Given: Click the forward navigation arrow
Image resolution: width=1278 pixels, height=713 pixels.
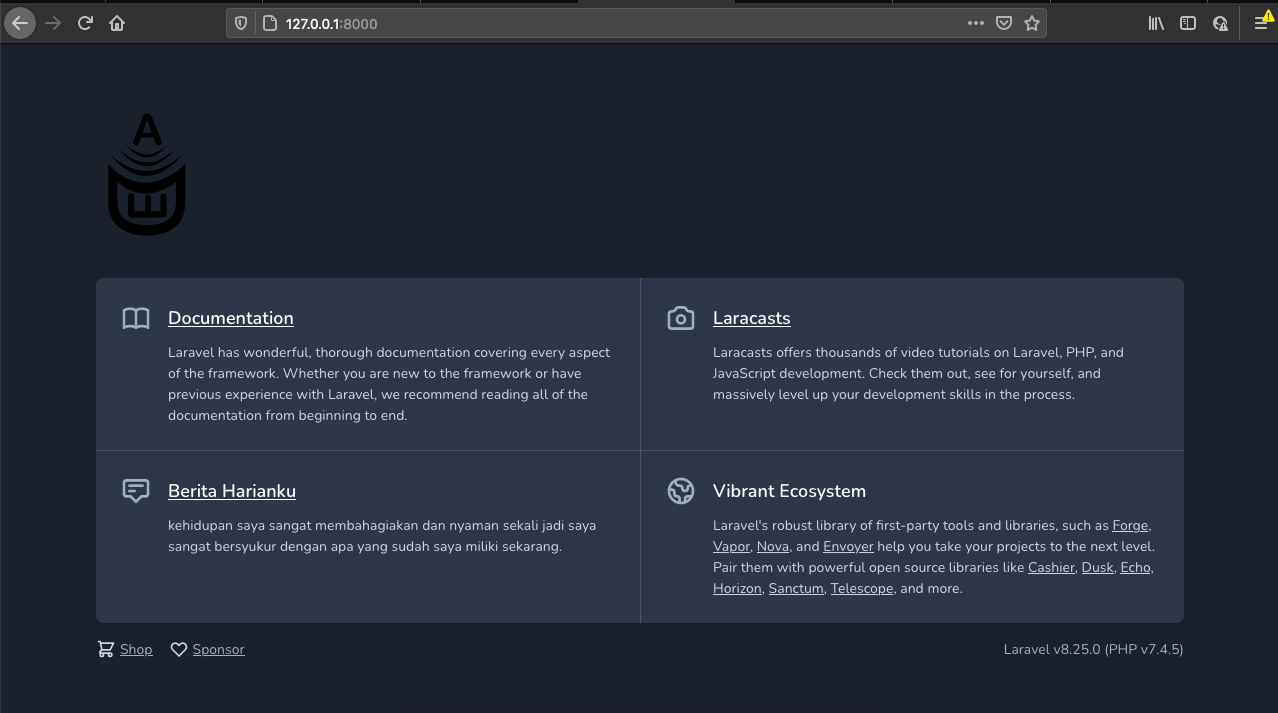Looking at the screenshot, I should (x=53, y=23).
